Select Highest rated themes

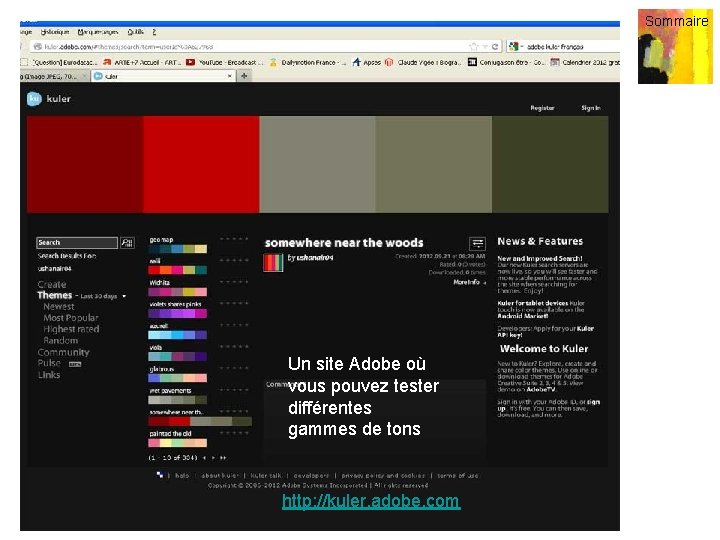[71, 329]
